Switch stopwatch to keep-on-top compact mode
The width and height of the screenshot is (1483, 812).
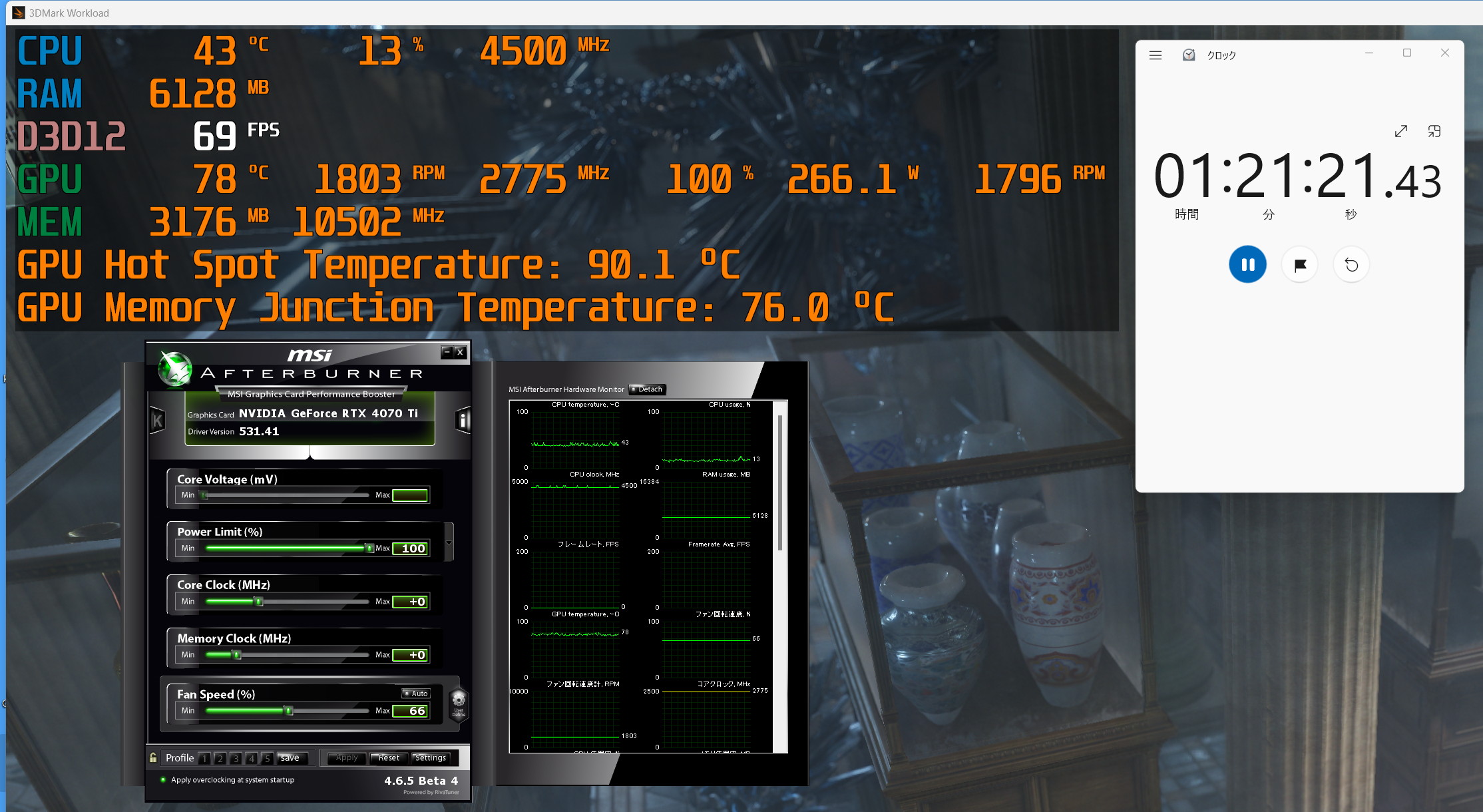click(1434, 131)
